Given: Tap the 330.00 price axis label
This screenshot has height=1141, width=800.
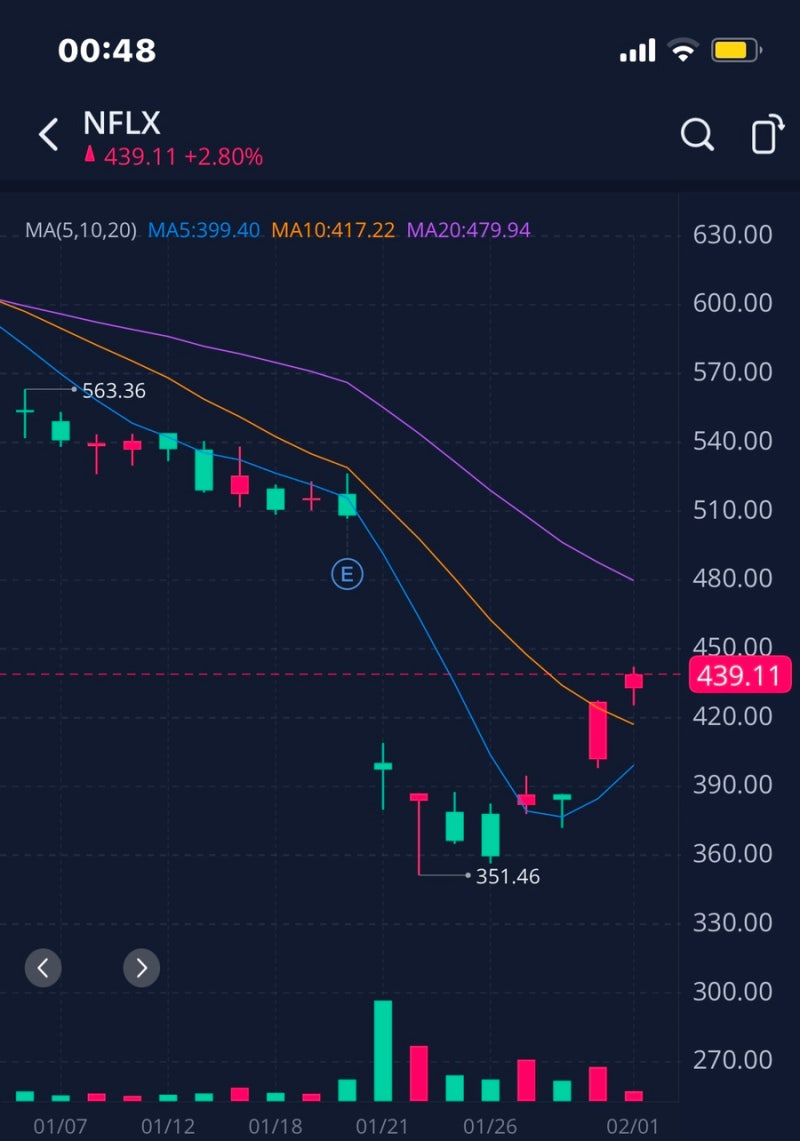Looking at the screenshot, I should pyautogui.click(x=732, y=922).
